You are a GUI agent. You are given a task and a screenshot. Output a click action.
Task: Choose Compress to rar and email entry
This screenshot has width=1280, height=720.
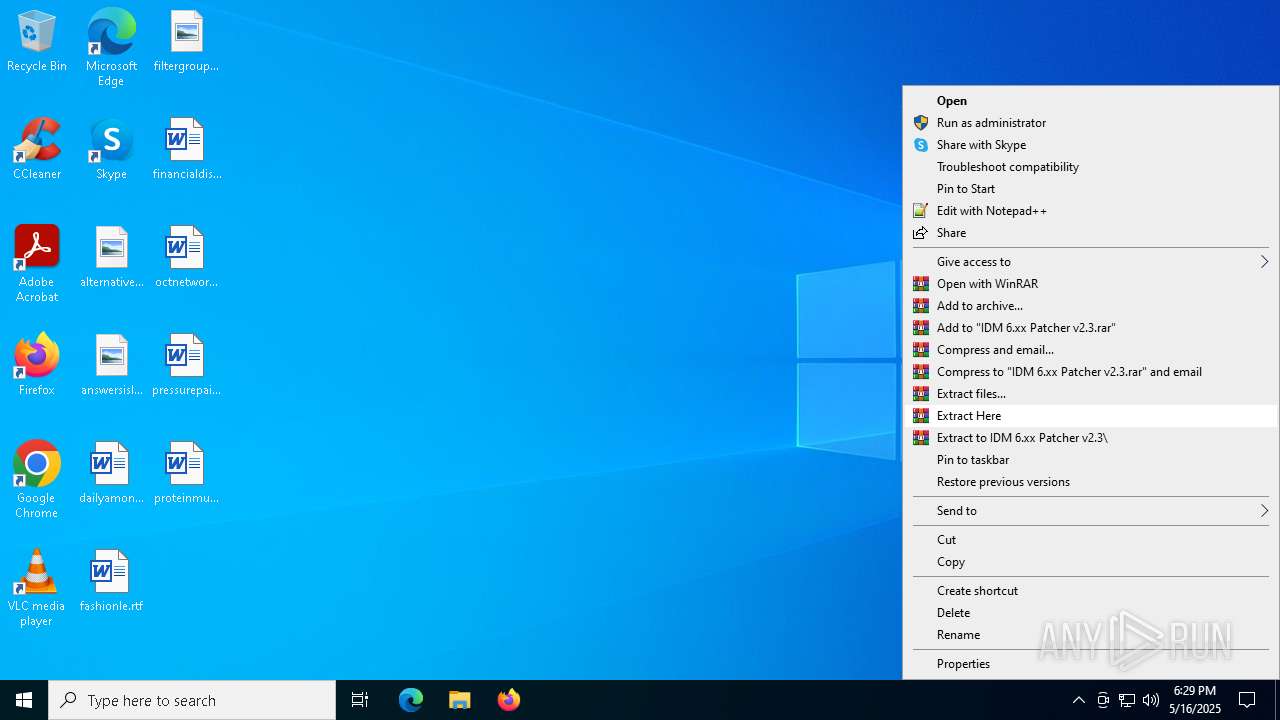pos(1090,372)
